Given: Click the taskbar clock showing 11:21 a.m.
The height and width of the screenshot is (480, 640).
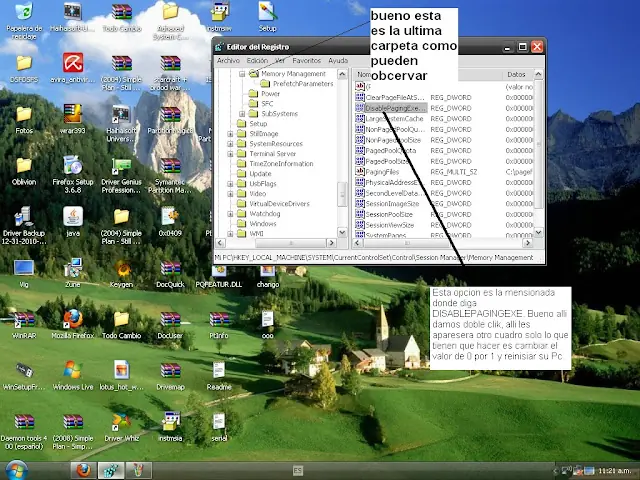Looking at the screenshot, I should 614,471.
